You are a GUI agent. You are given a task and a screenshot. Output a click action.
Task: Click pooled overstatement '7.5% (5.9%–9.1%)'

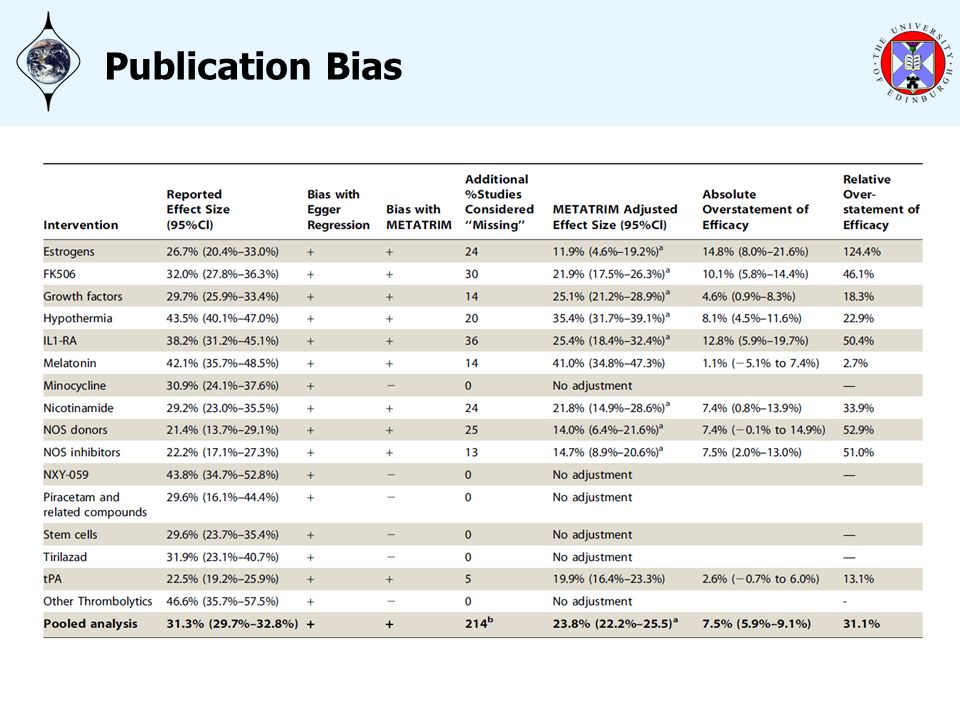[x=756, y=624]
